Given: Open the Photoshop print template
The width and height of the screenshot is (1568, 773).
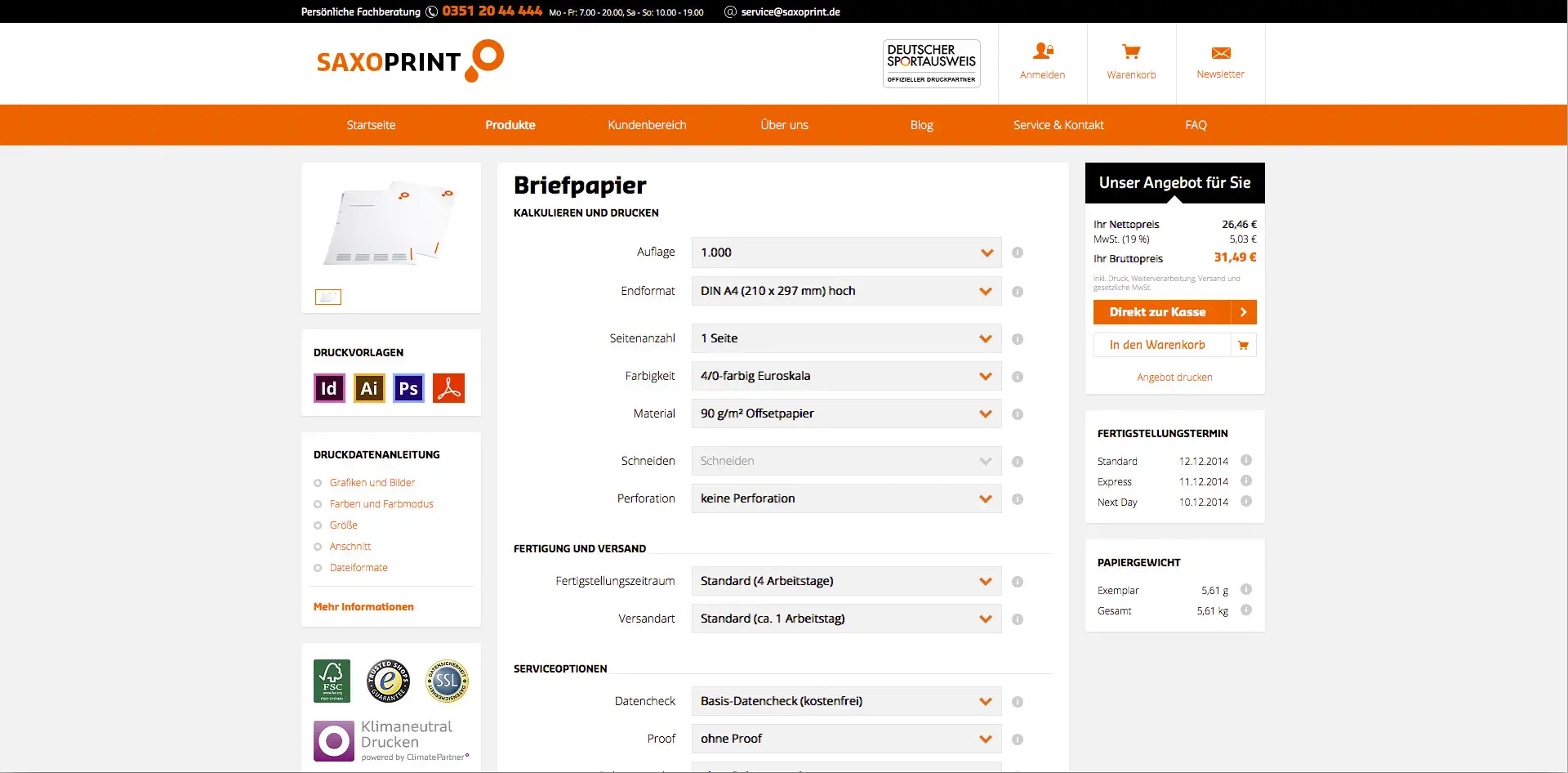Looking at the screenshot, I should (408, 388).
